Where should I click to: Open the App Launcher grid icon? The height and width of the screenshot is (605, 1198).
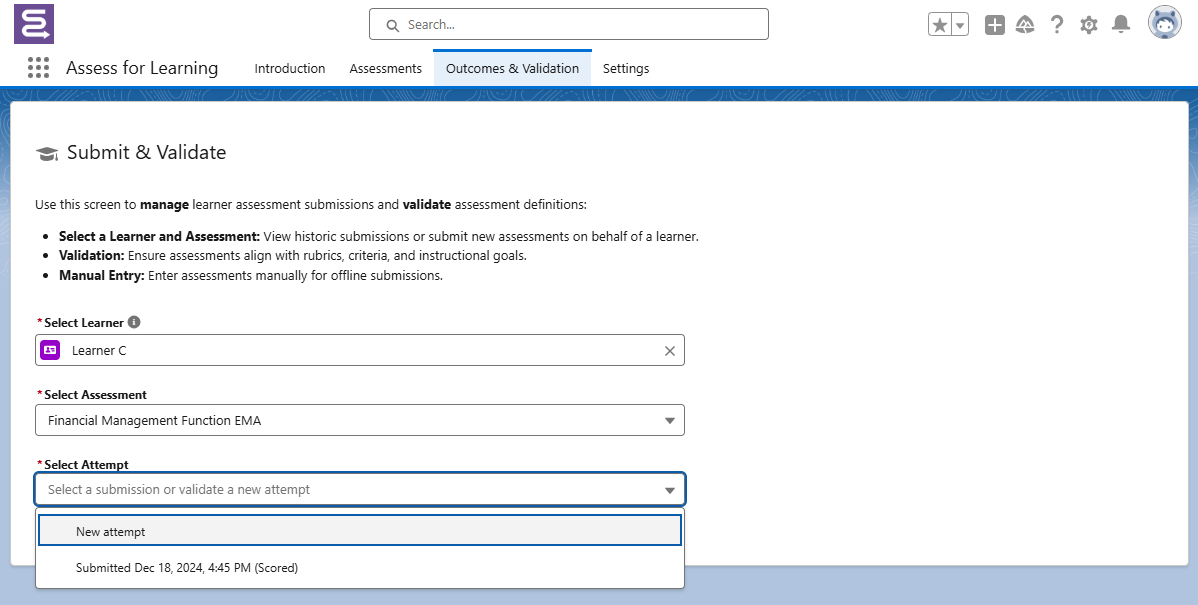click(38, 68)
